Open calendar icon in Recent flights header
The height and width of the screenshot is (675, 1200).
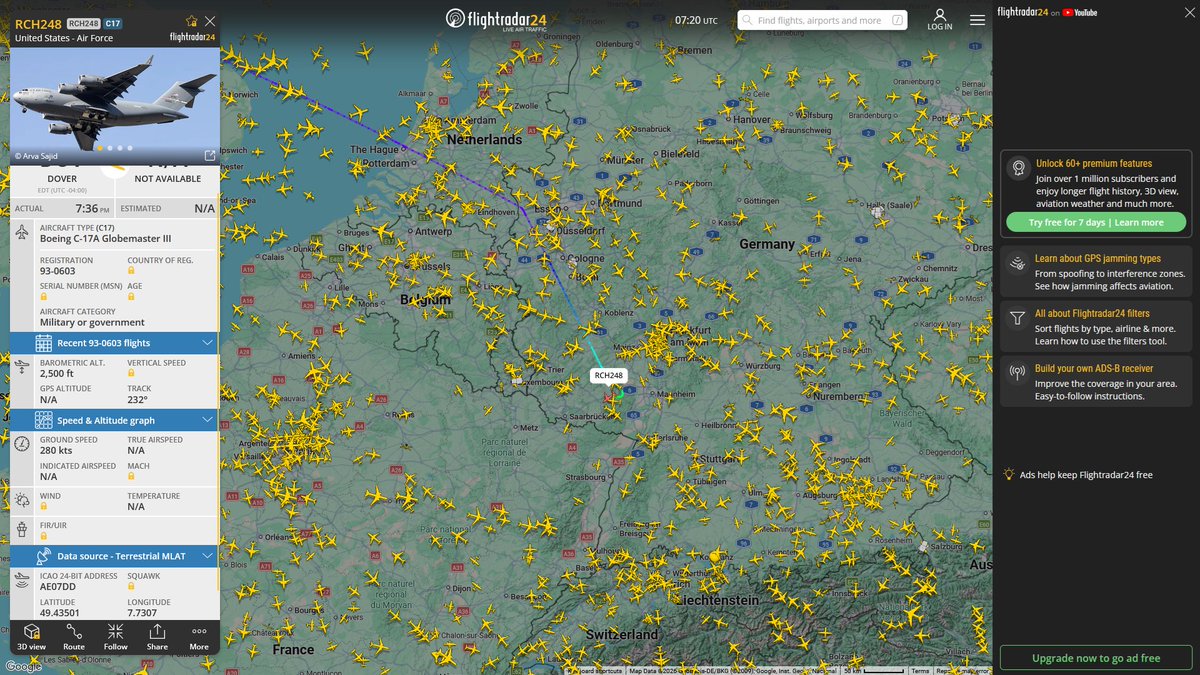44,343
